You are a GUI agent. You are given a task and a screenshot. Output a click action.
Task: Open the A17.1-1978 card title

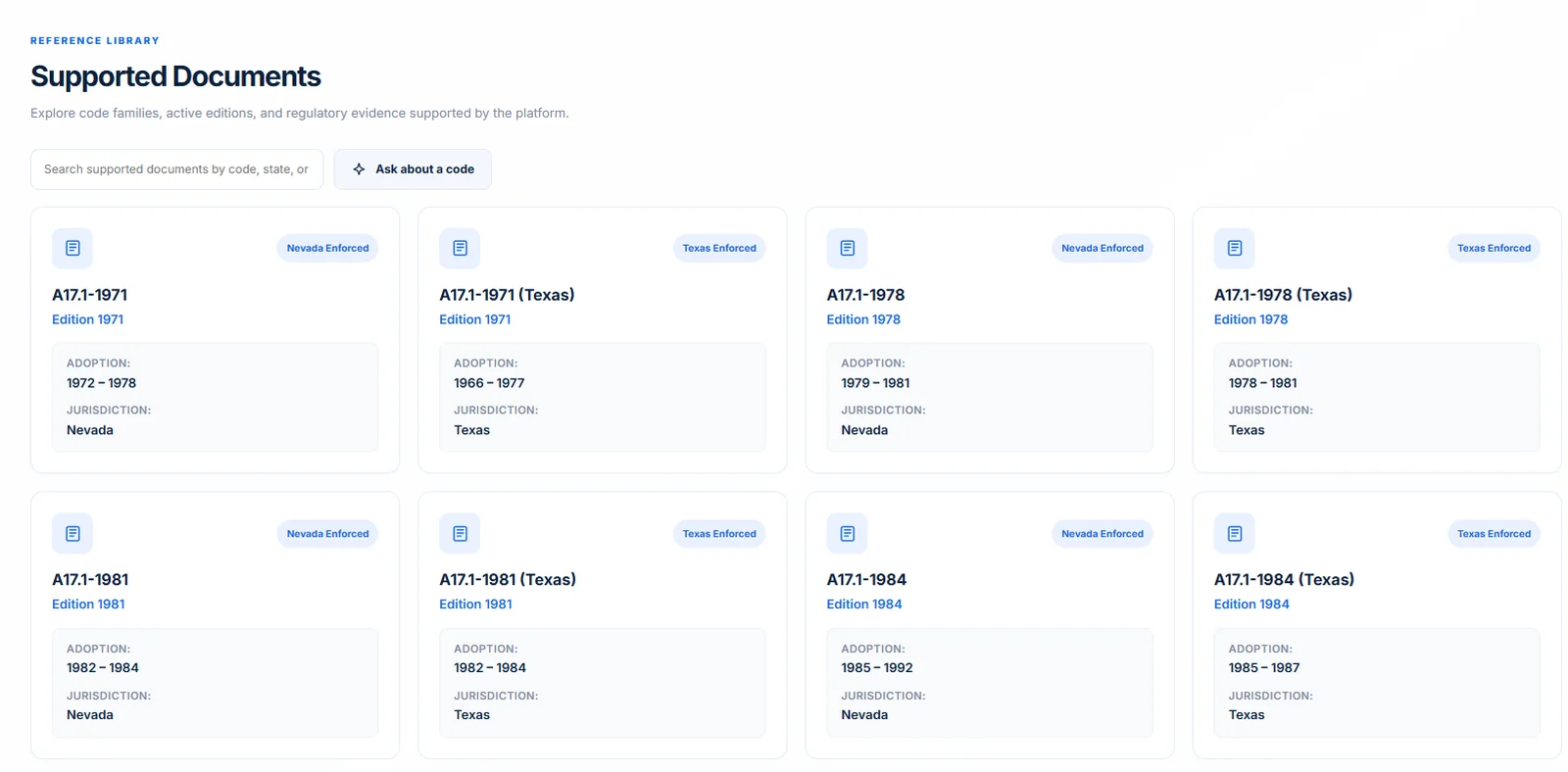(x=865, y=295)
